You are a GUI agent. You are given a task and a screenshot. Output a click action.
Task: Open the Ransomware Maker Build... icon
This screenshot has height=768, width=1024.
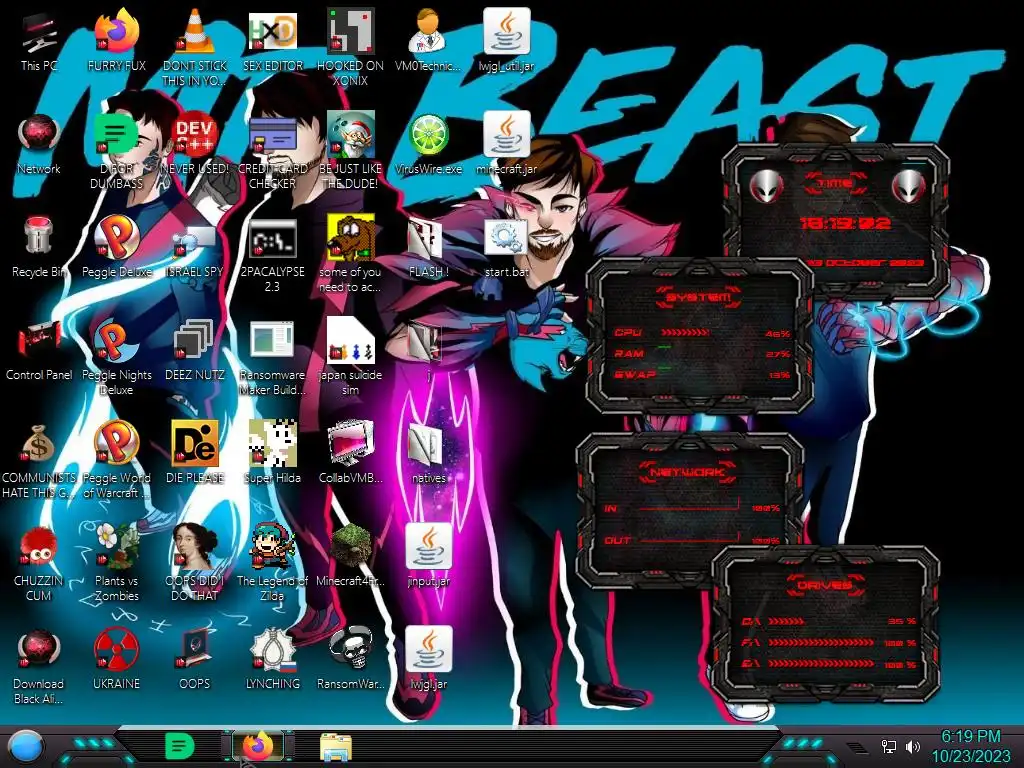click(x=272, y=341)
